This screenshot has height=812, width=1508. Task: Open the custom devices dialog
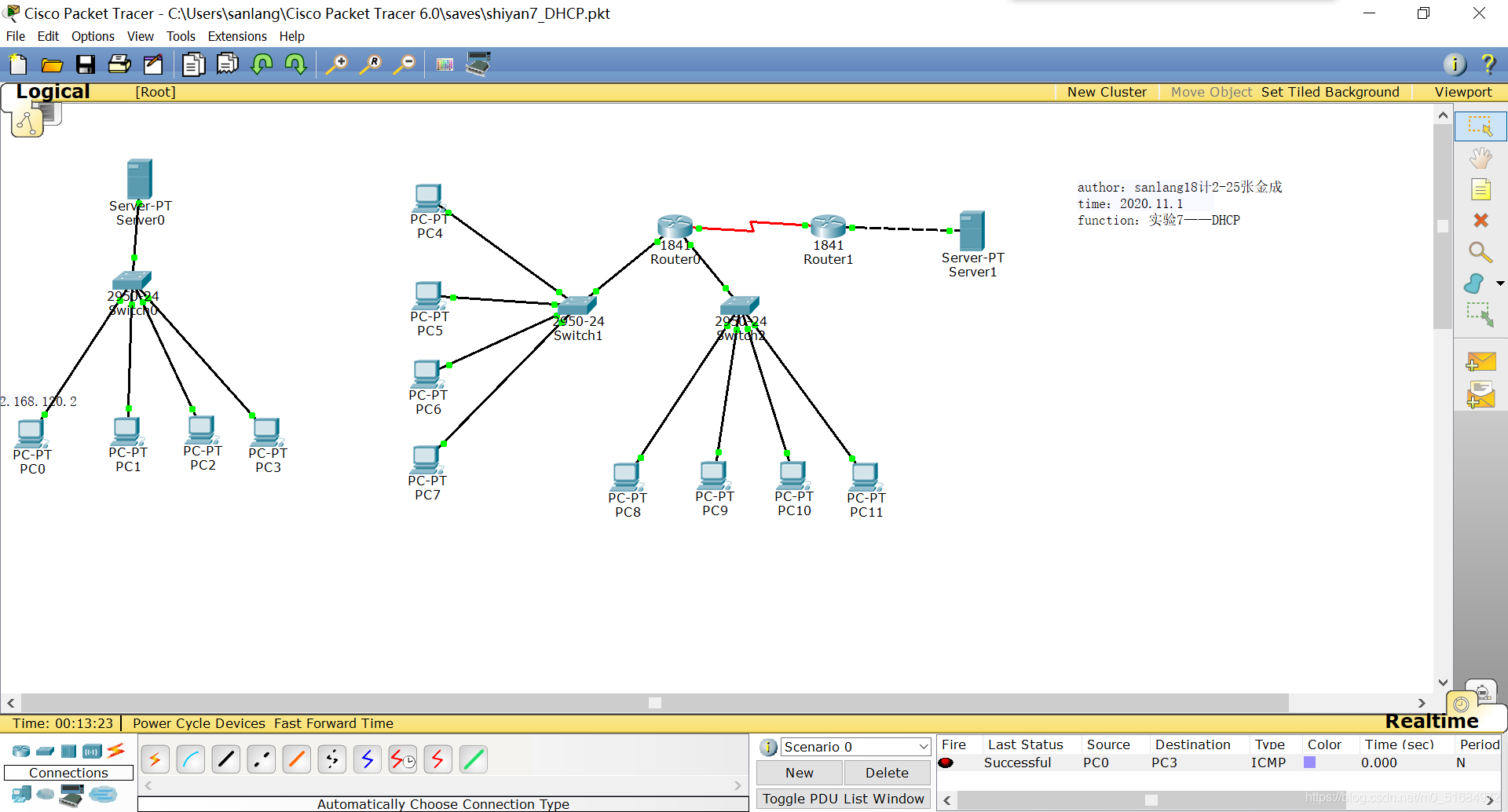[x=478, y=64]
